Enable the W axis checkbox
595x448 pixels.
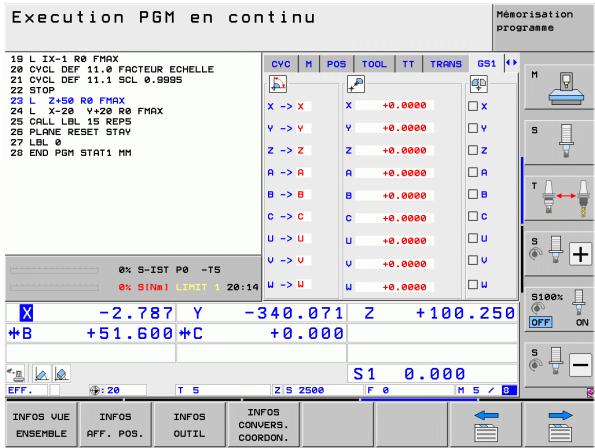(473, 285)
